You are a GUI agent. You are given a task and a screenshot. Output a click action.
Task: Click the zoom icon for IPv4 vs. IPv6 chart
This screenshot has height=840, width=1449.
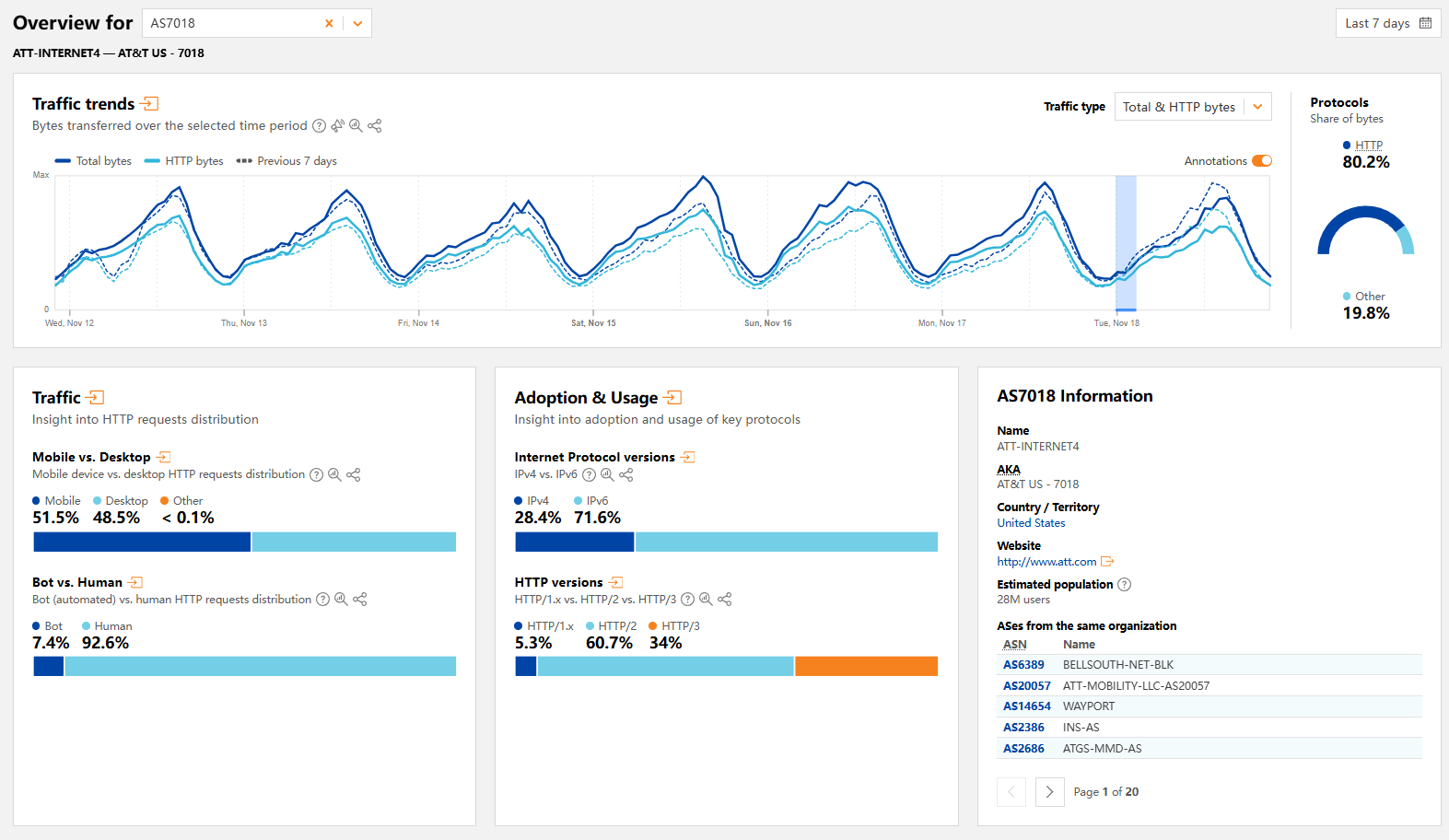point(607,475)
